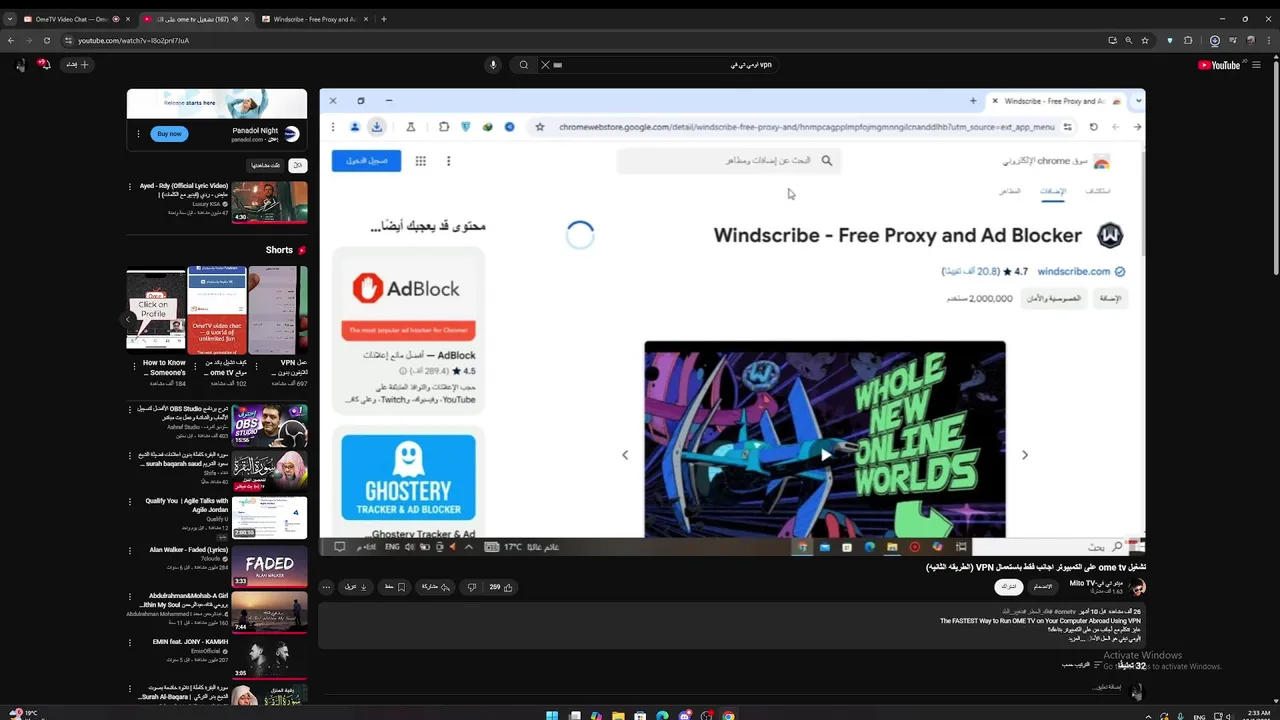Click the play button on the Windscribe preview
This screenshot has width=1280, height=720.
[x=825, y=455]
